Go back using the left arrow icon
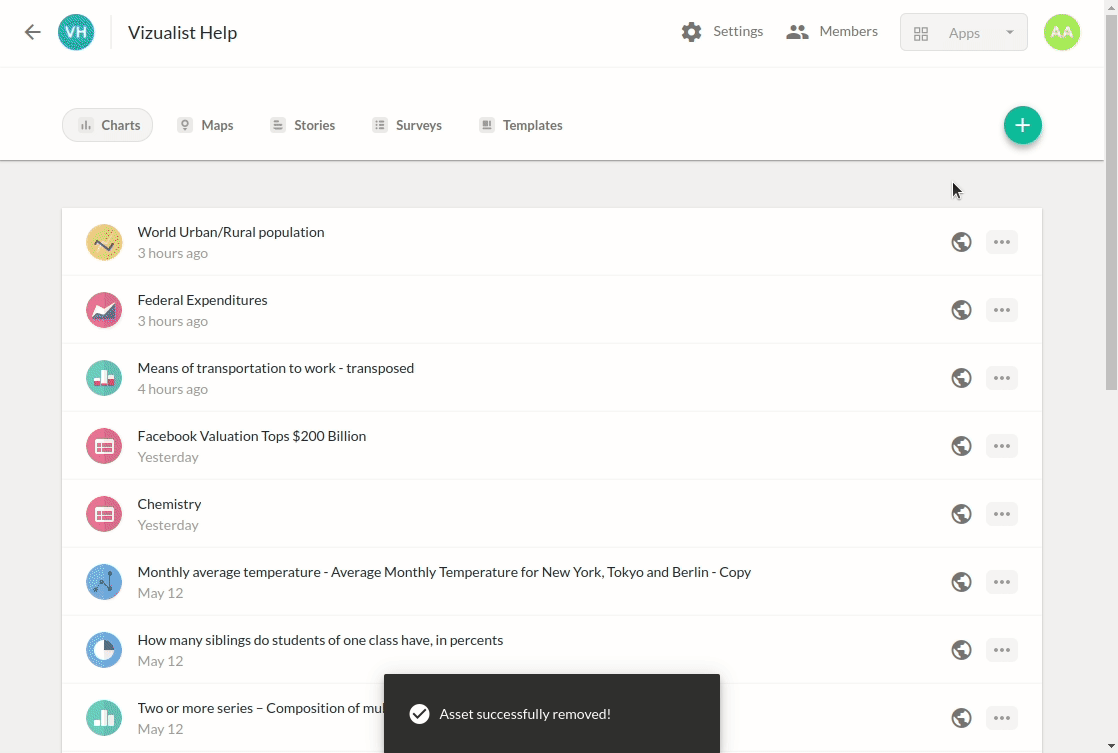 click(x=33, y=32)
